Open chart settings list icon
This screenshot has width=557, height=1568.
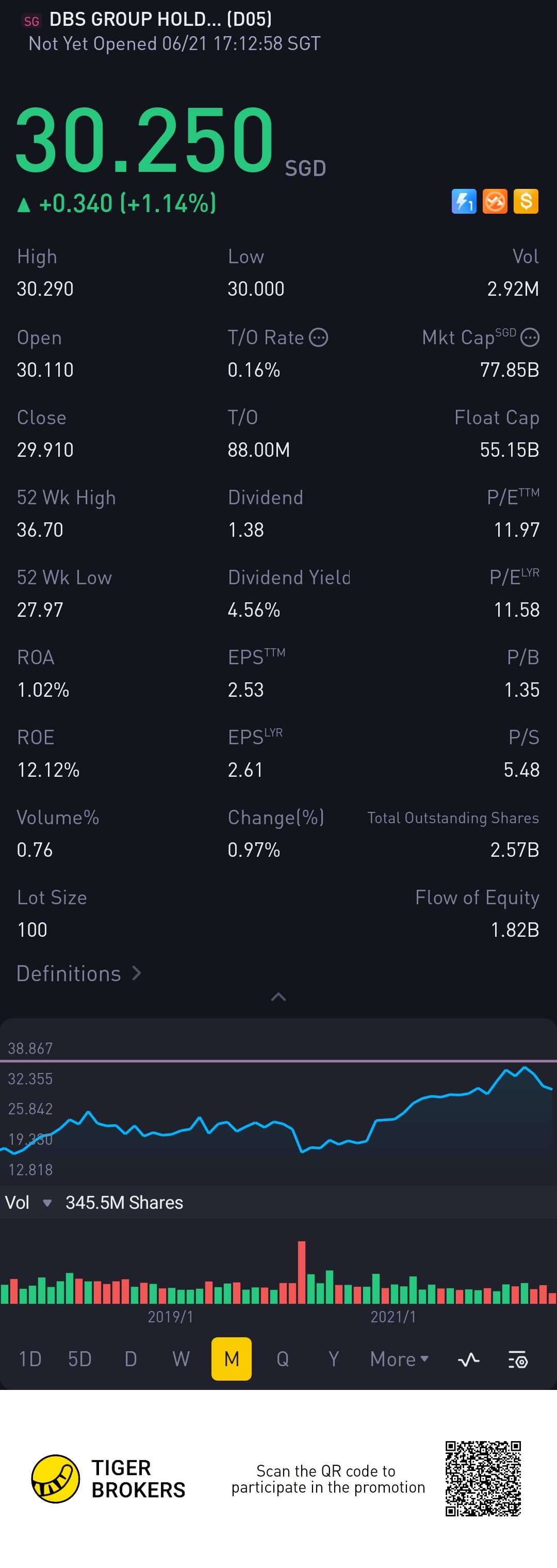pos(517,1359)
